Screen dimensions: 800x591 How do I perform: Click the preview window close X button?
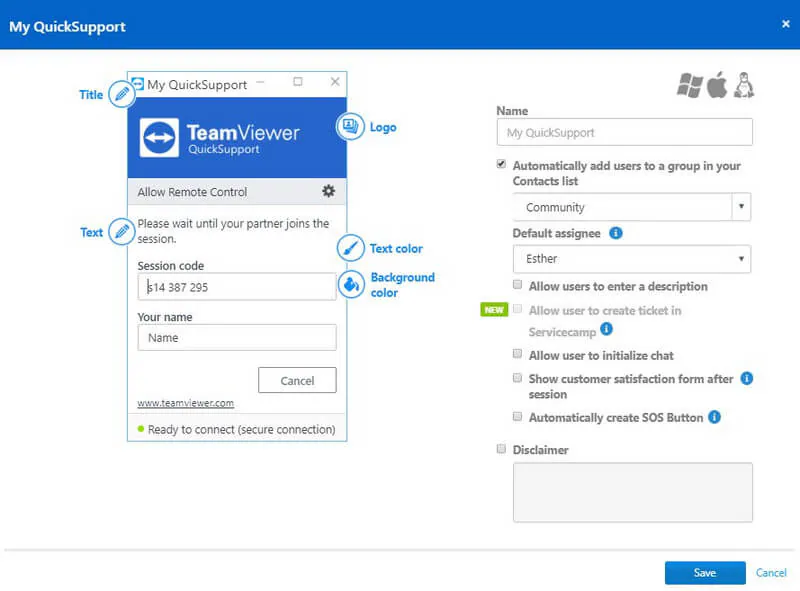(x=335, y=82)
